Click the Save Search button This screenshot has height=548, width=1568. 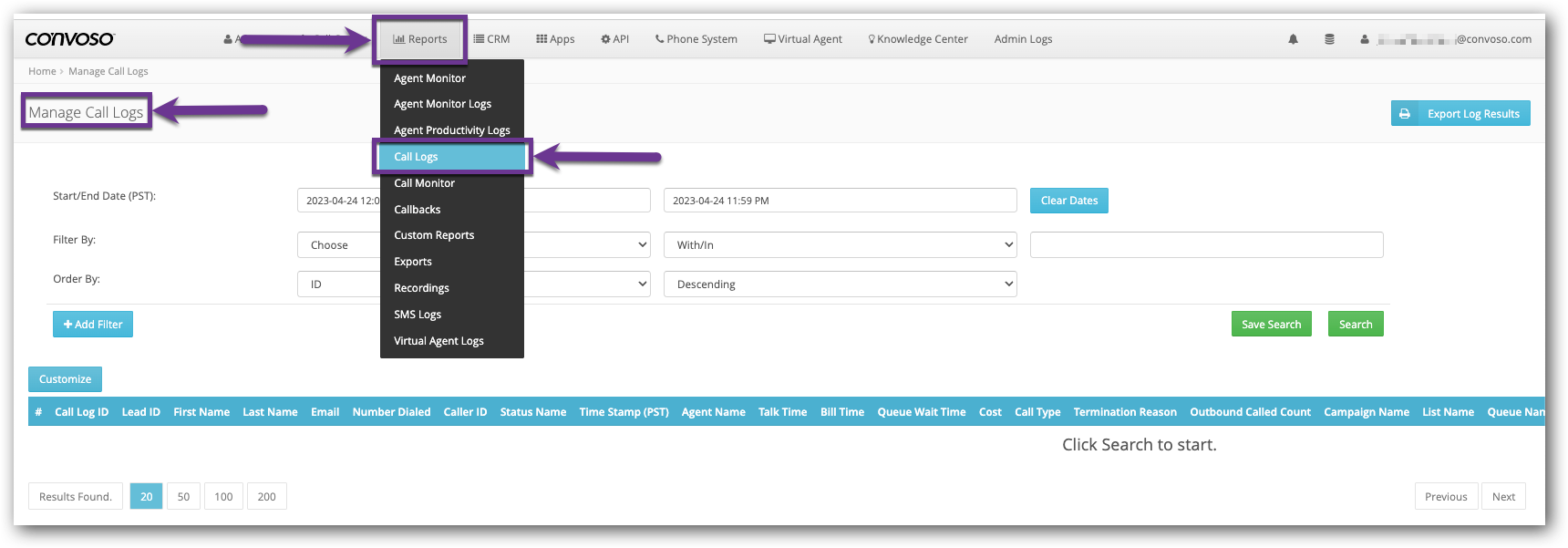[x=1272, y=325]
